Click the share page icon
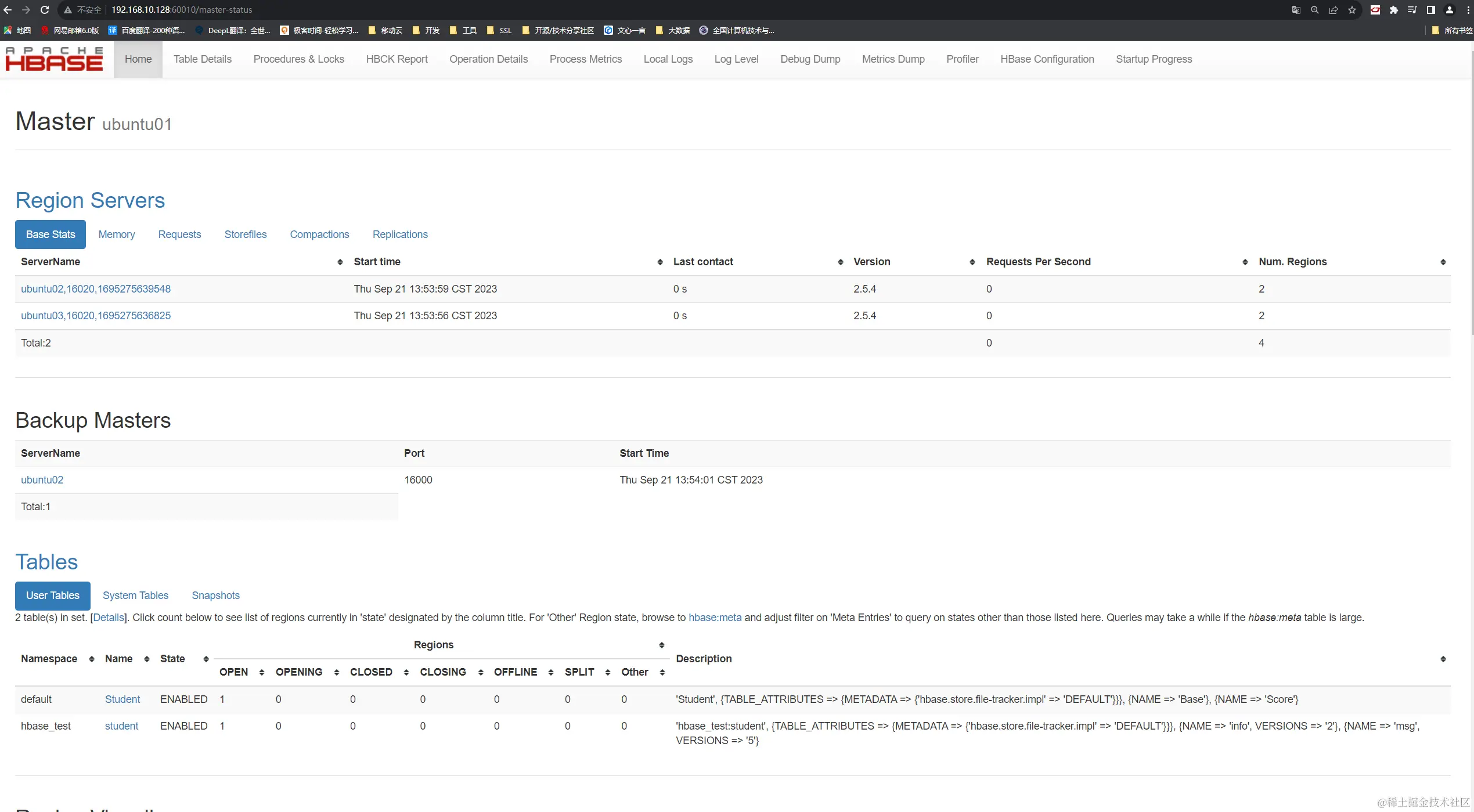 pyautogui.click(x=1334, y=10)
